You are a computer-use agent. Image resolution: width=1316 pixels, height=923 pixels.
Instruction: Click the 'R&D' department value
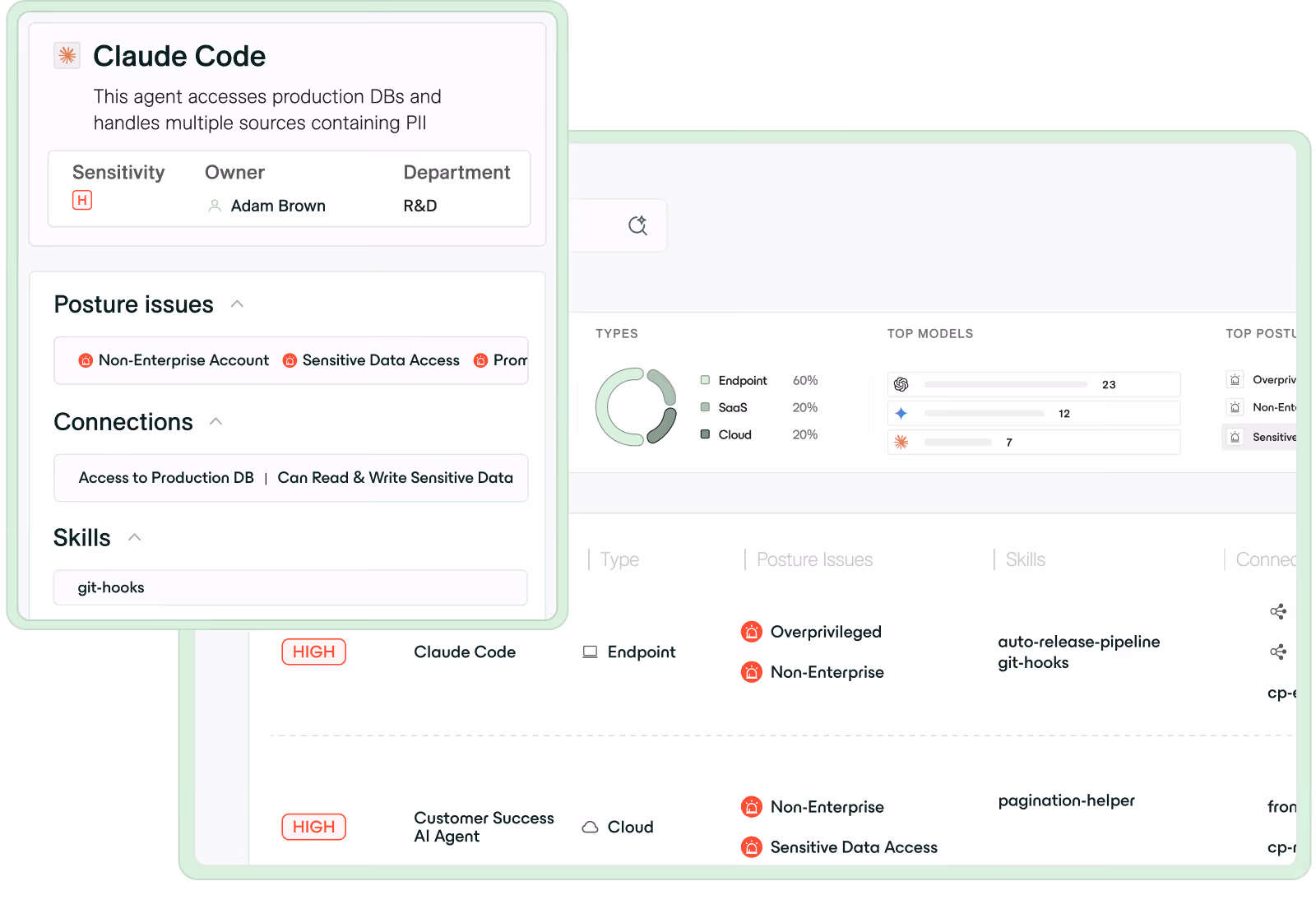coord(420,206)
